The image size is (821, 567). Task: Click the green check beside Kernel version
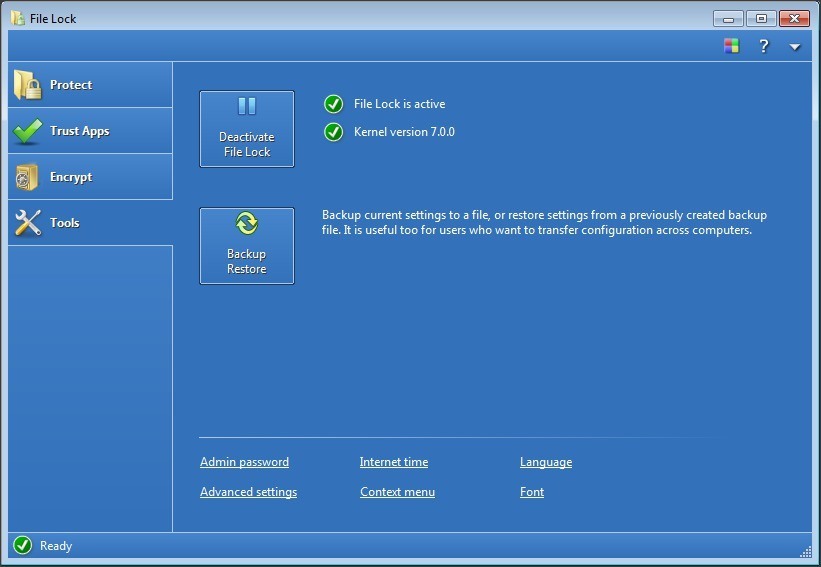pos(334,132)
